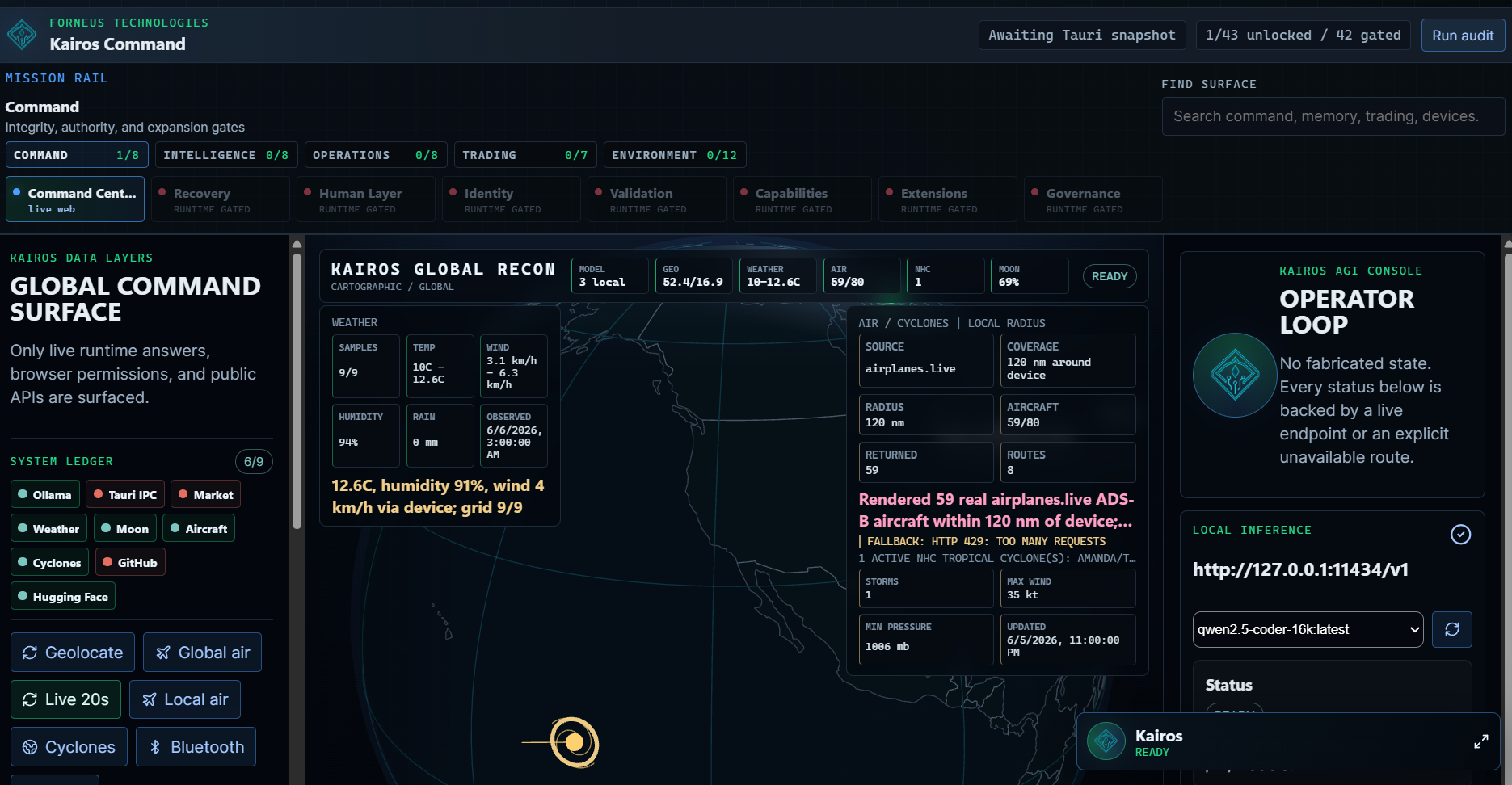The height and width of the screenshot is (785, 1512).
Task: Click the Local air button
Action: click(185, 699)
